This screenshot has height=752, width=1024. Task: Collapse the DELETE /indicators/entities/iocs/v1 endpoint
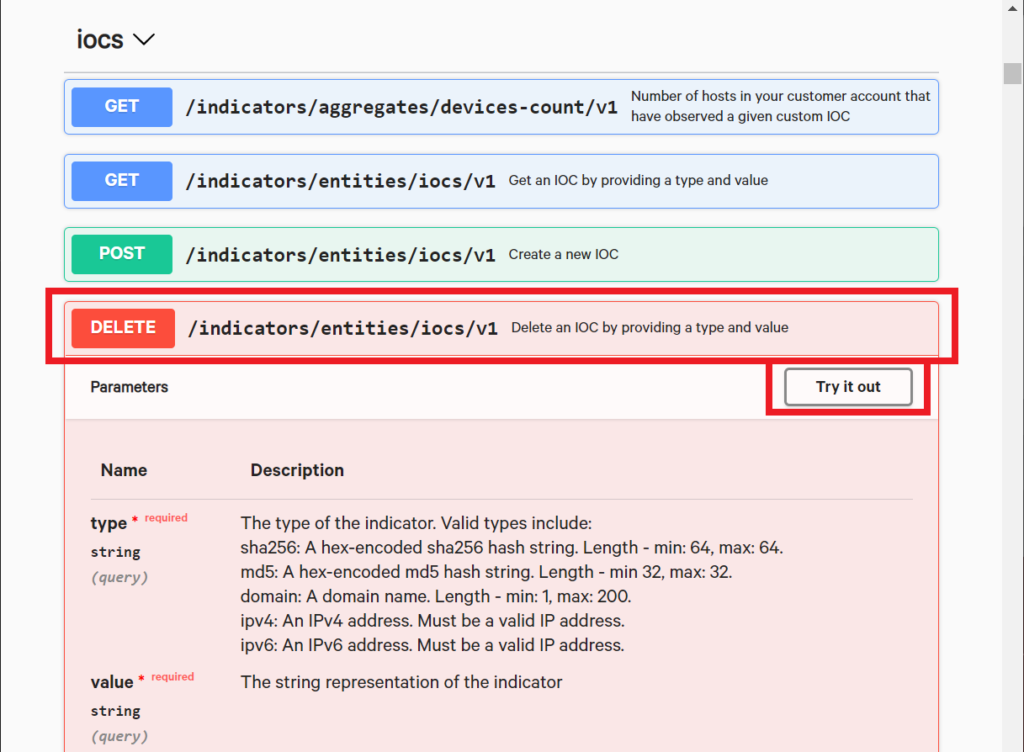point(501,328)
